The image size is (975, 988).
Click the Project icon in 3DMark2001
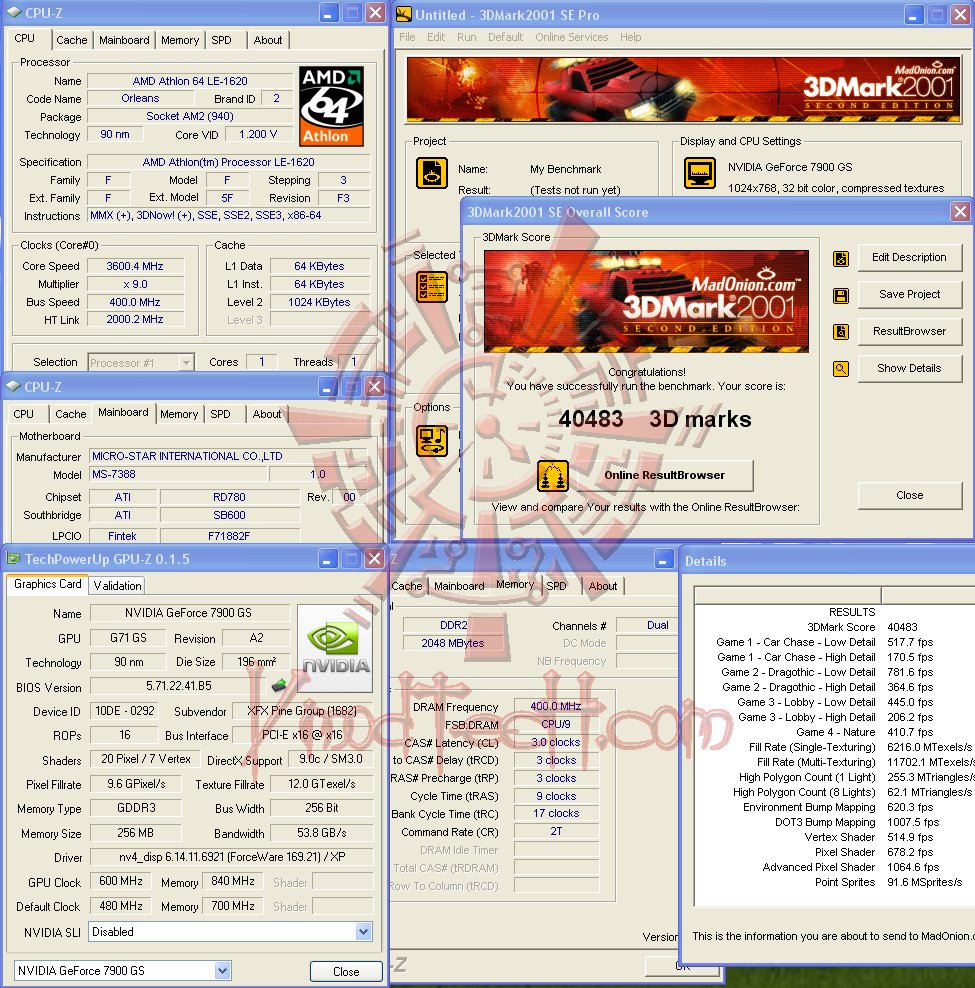point(432,173)
